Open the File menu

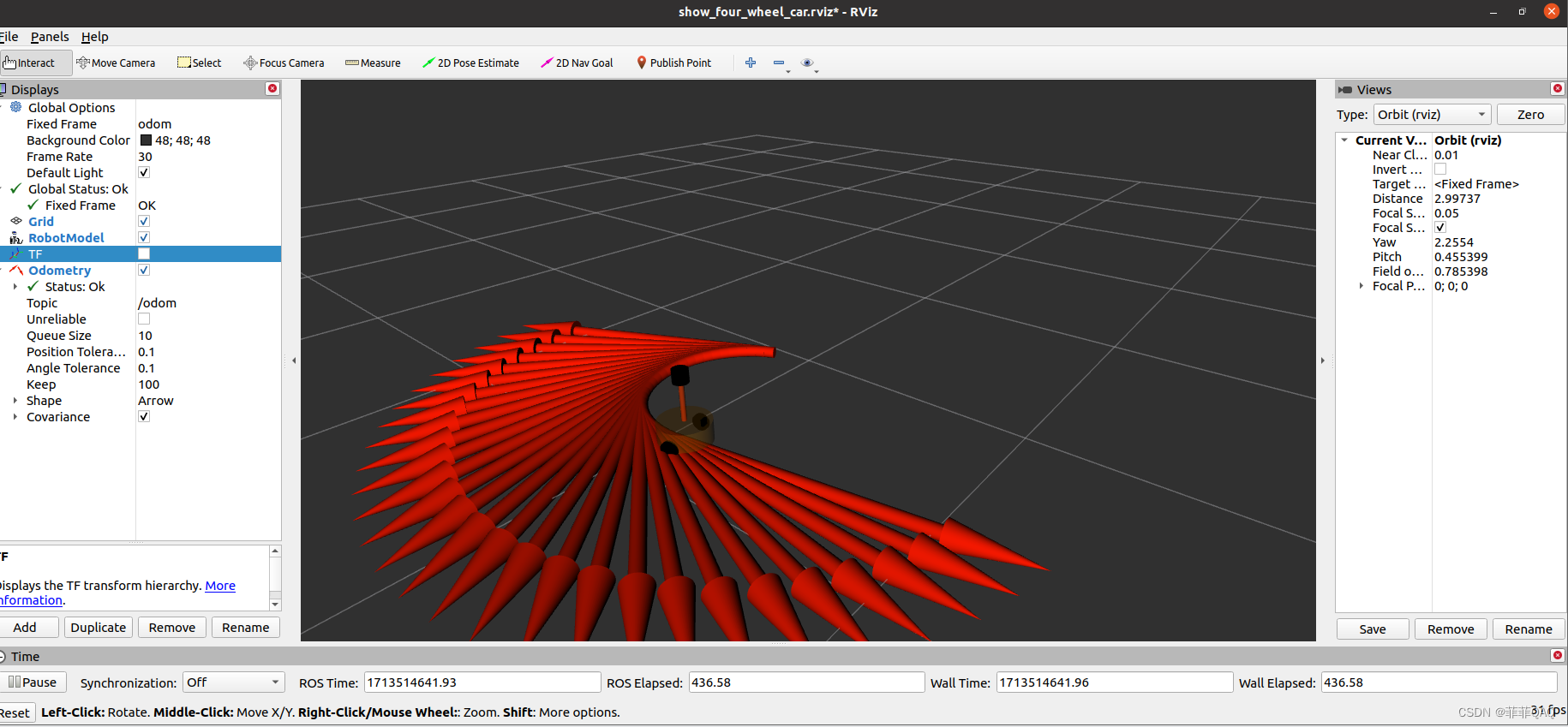(x=9, y=37)
